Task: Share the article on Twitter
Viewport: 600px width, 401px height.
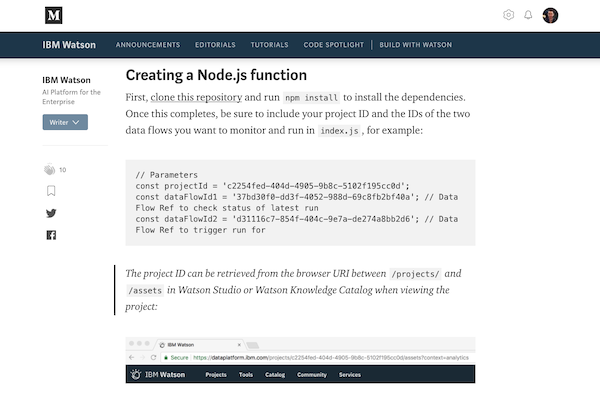Action: point(51,213)
